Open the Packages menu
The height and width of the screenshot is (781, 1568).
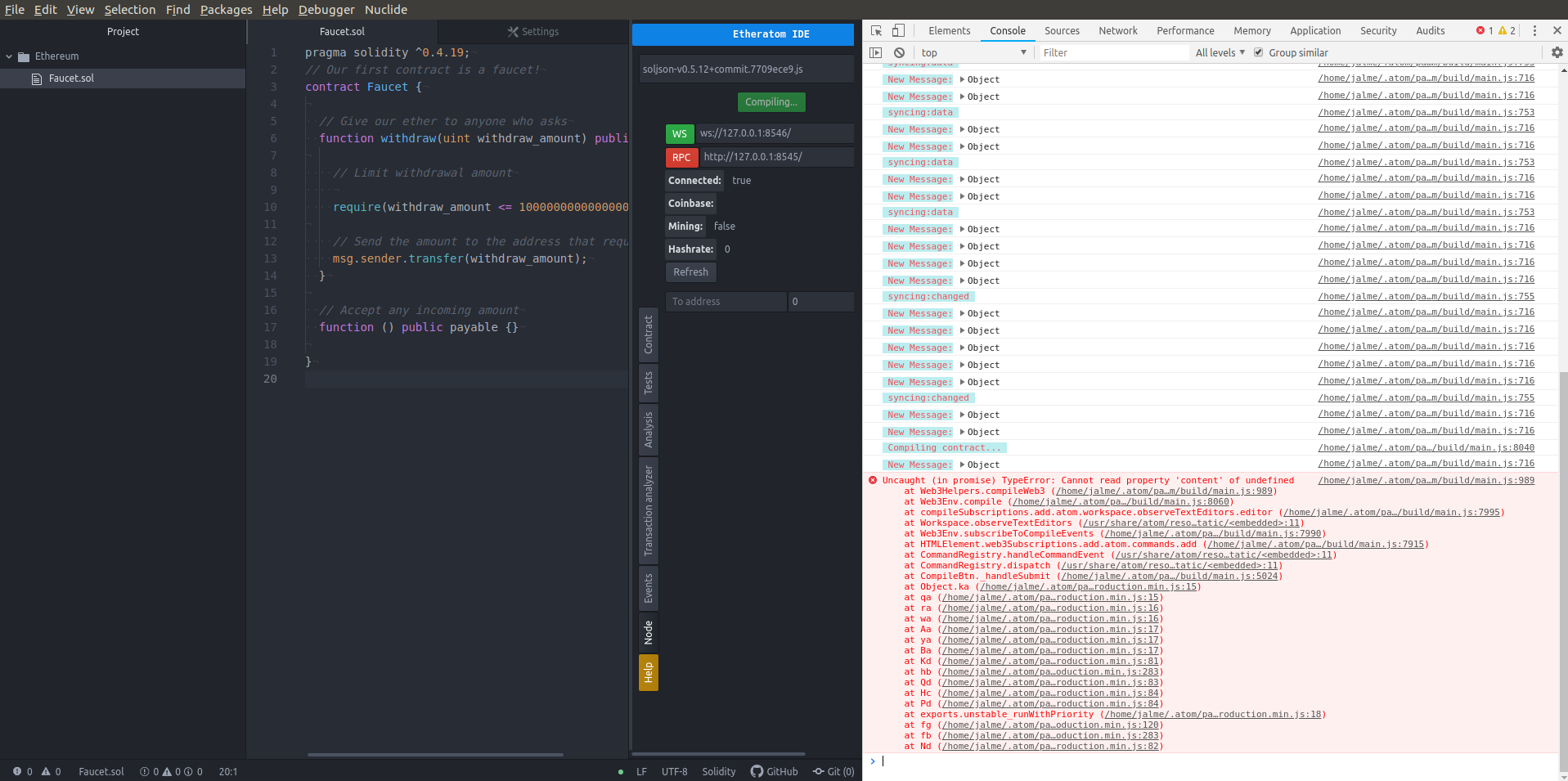pos(226,10)
